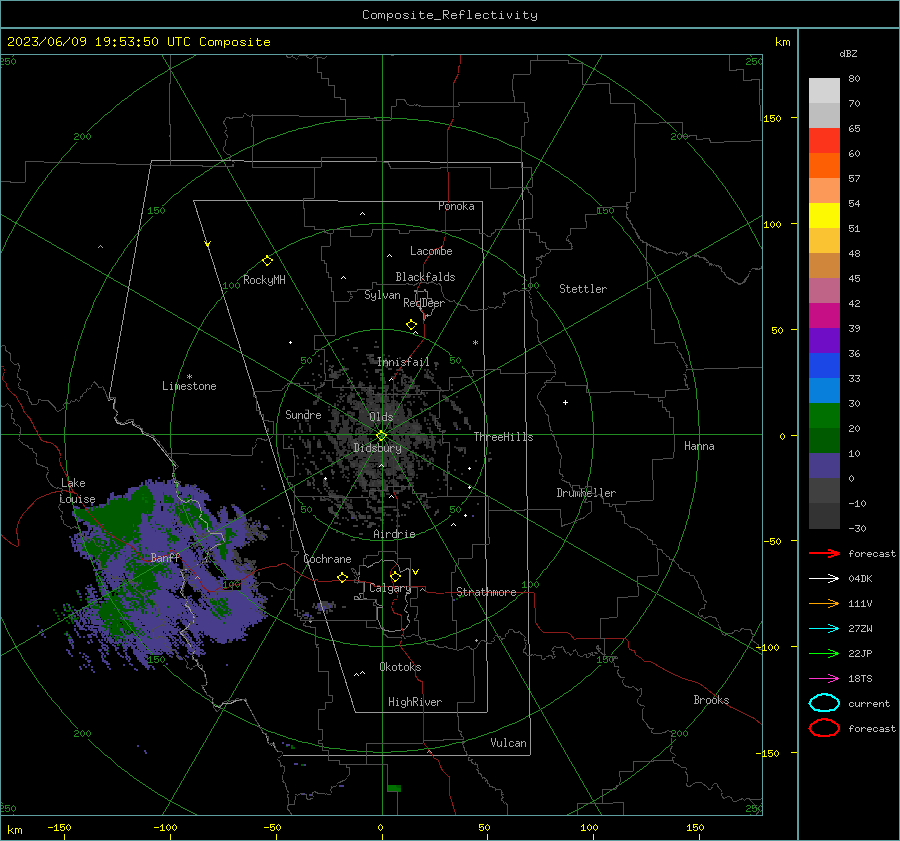Viewport: 900px width, 841px height.
Task: Click the Lacombe city label
Action: pos(431,251)
